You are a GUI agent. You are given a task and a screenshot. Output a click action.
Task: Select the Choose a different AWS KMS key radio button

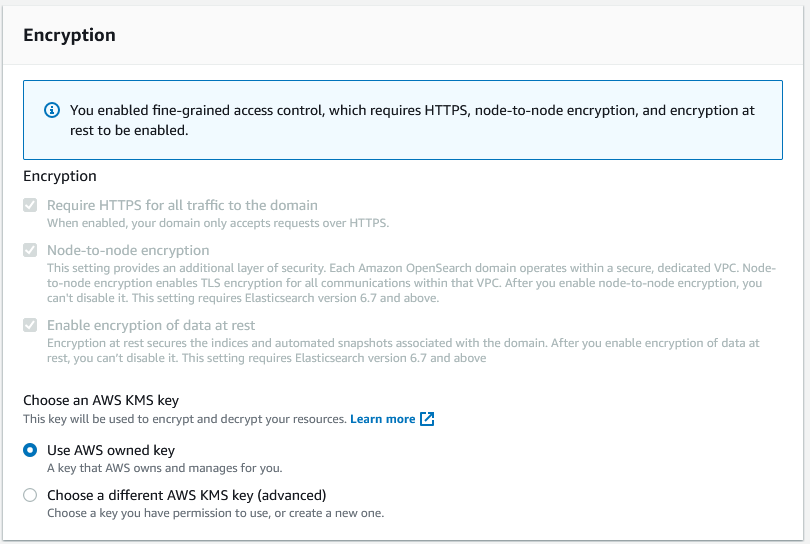[30, 495]
